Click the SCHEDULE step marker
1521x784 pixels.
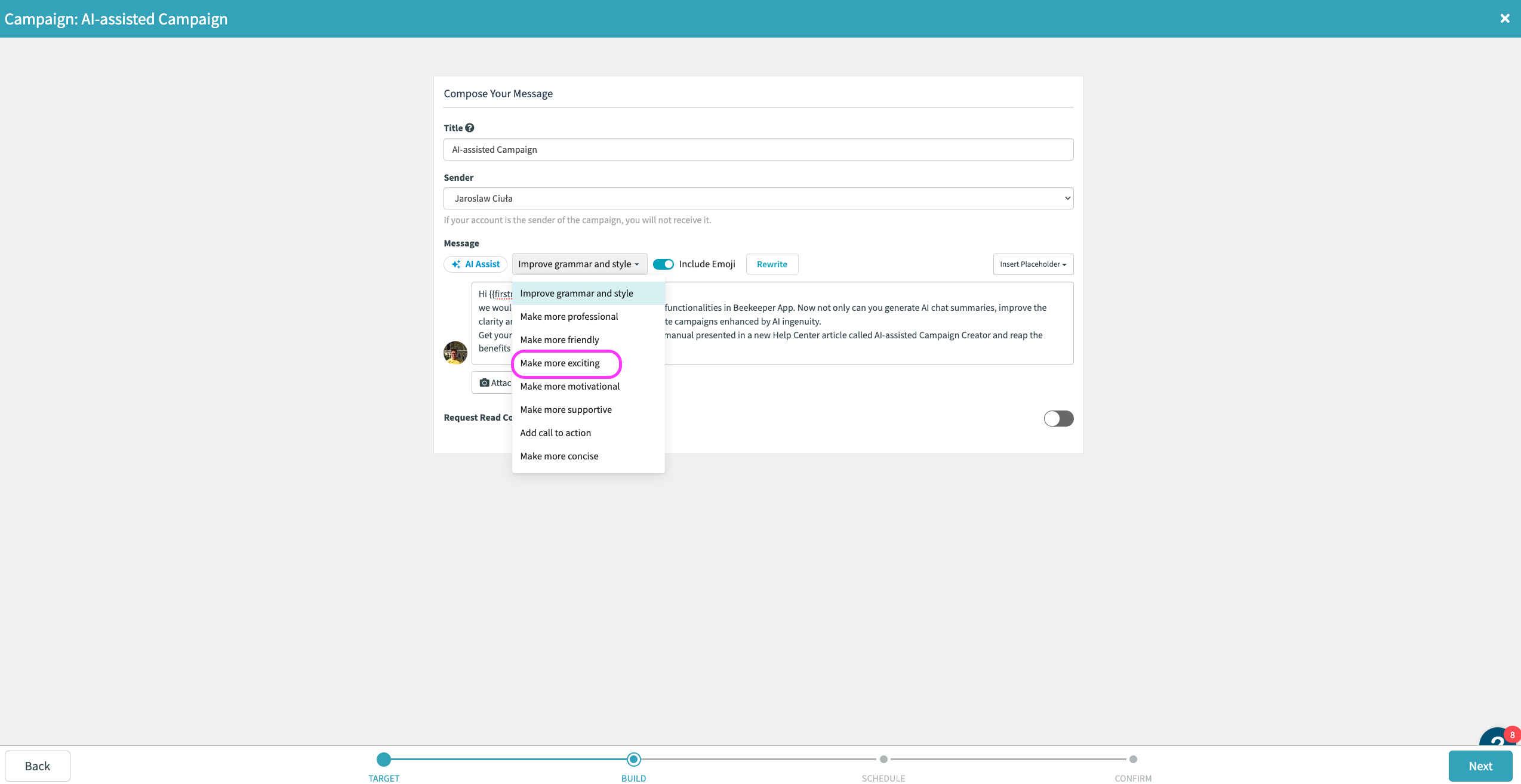tap(883, 760)
